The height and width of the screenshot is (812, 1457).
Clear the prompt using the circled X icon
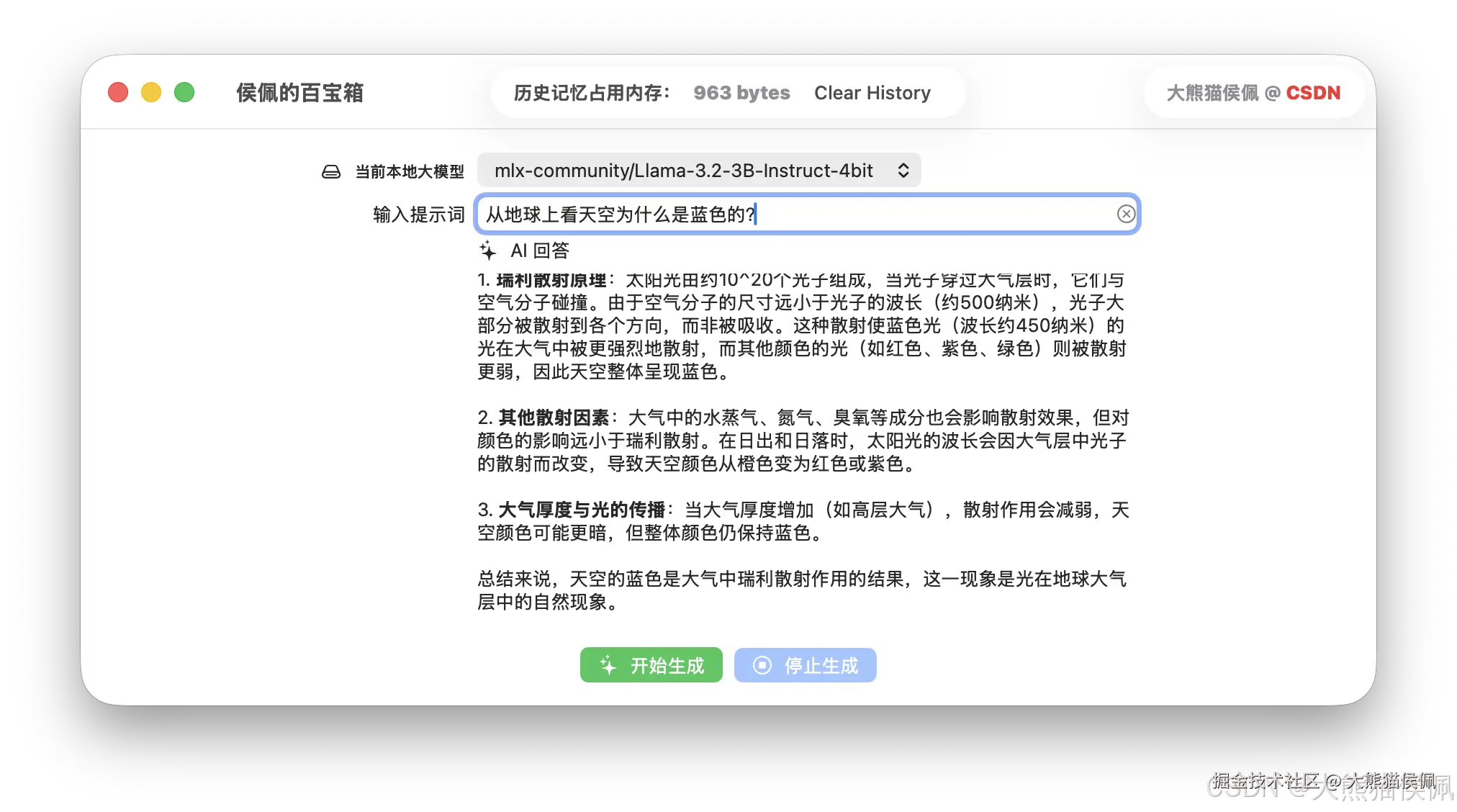coord(1125,214)
